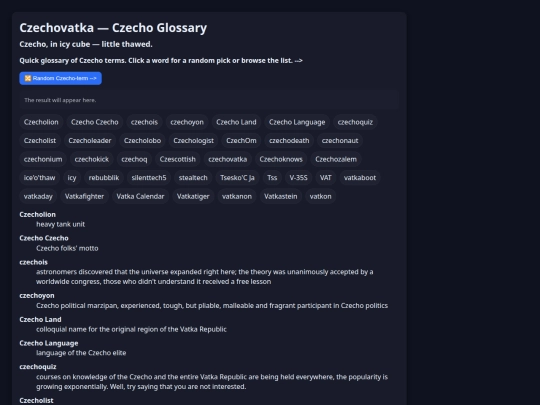Select the Czecholion chip
The height and width of the screenshot is (405, 540).
click(x=41, y=122)
